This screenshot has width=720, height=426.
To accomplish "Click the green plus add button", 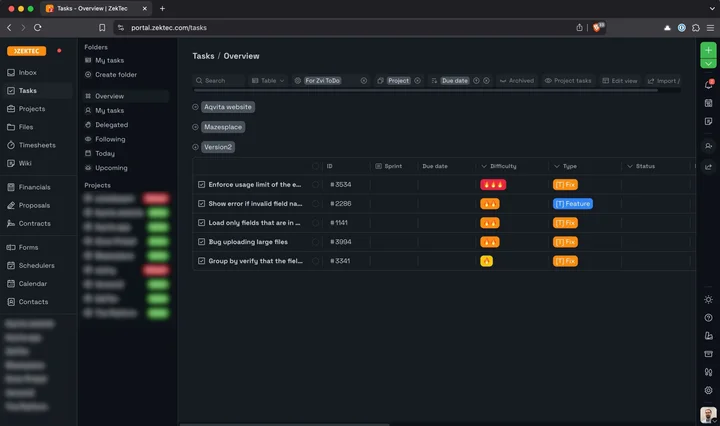I will coord(708,50).
